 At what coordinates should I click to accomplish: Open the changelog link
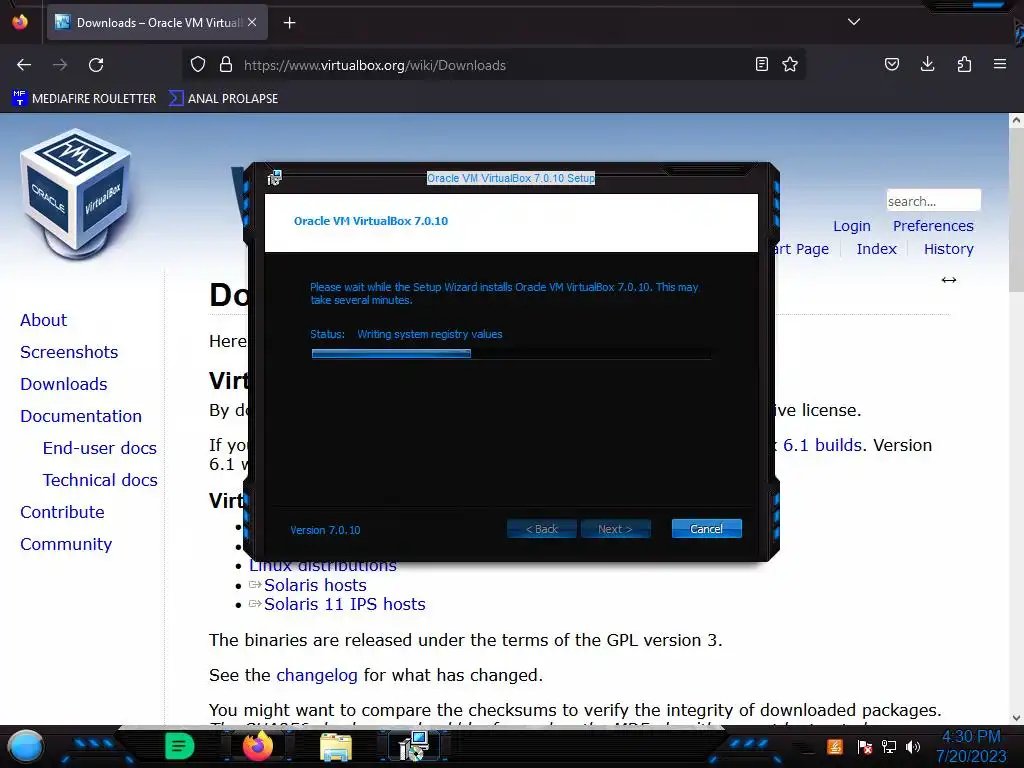317,675
